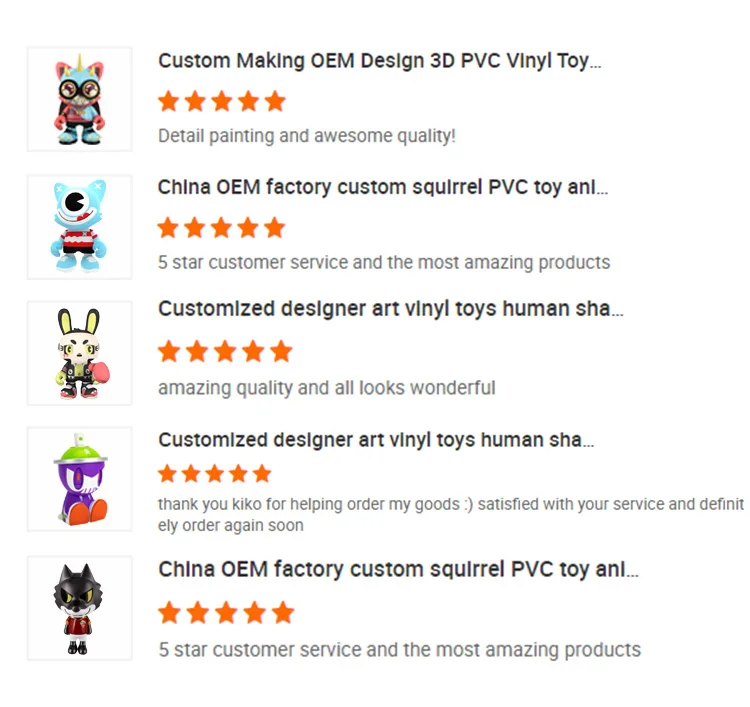Open the first 'China OEM factory custom squirrel' title

[x=383, y=188]
